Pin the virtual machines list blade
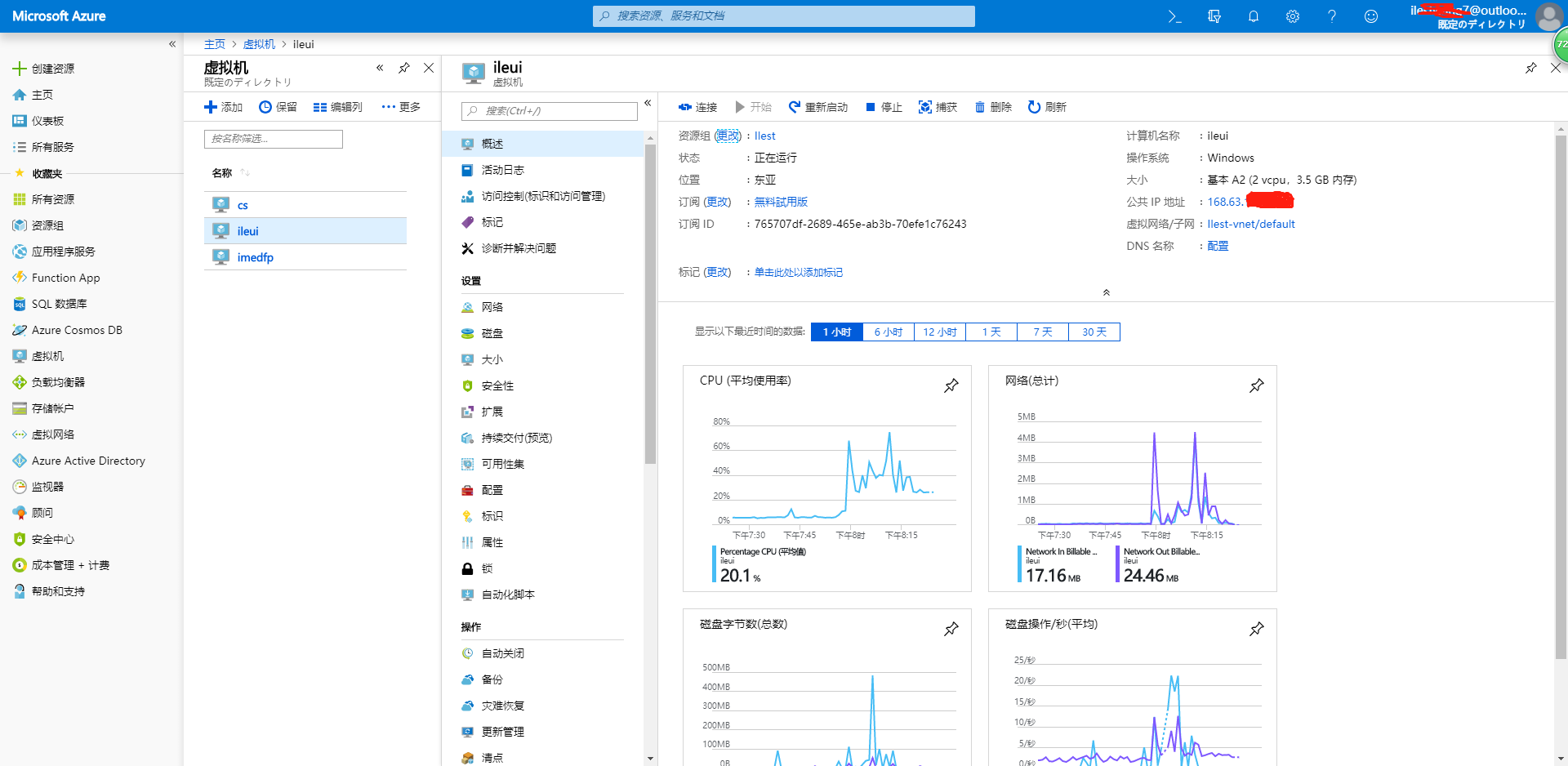The image size is (1568, 766). tap(404, 68)
